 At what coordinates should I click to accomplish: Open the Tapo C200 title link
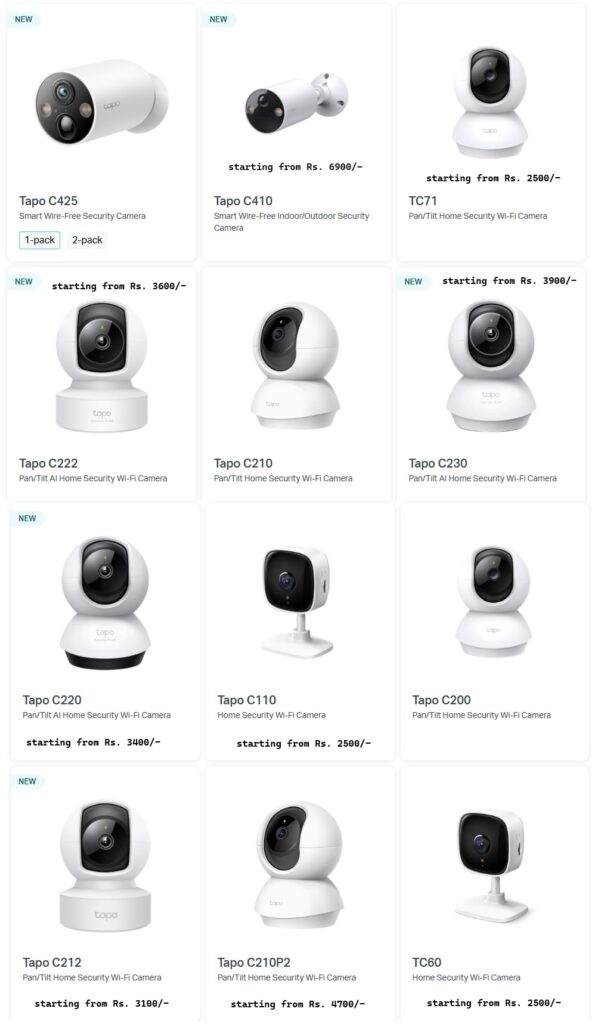(x=442, y=700)
